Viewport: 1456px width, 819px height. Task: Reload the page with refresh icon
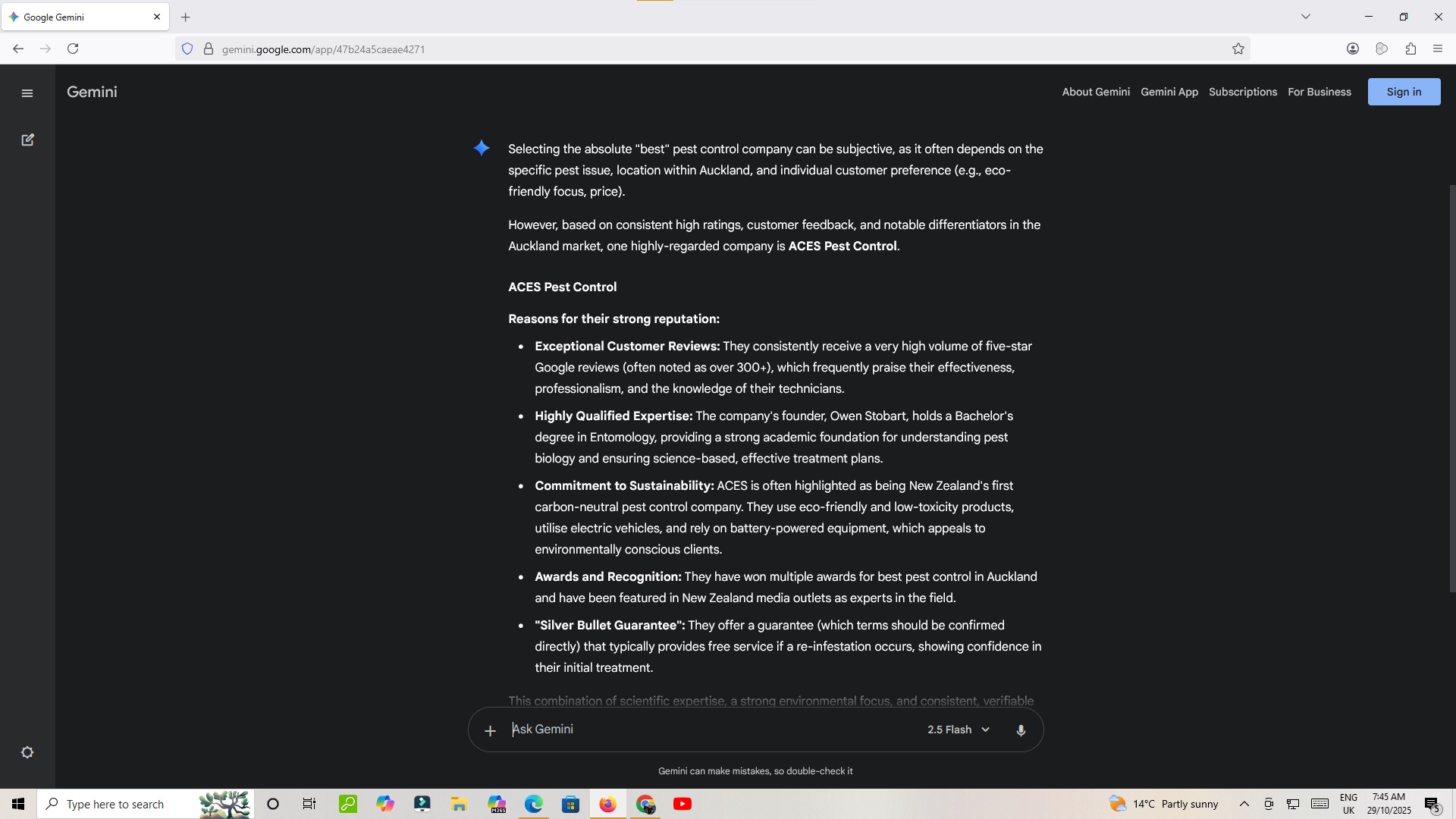tap(73, 49)
